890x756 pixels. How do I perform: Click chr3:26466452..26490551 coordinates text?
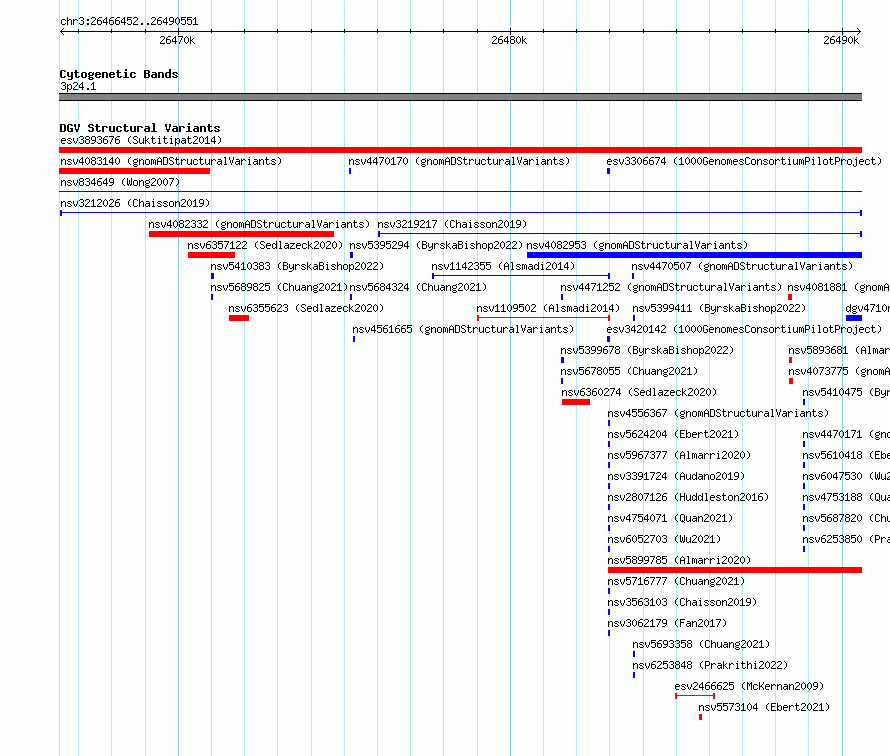(x=129, y=22)
